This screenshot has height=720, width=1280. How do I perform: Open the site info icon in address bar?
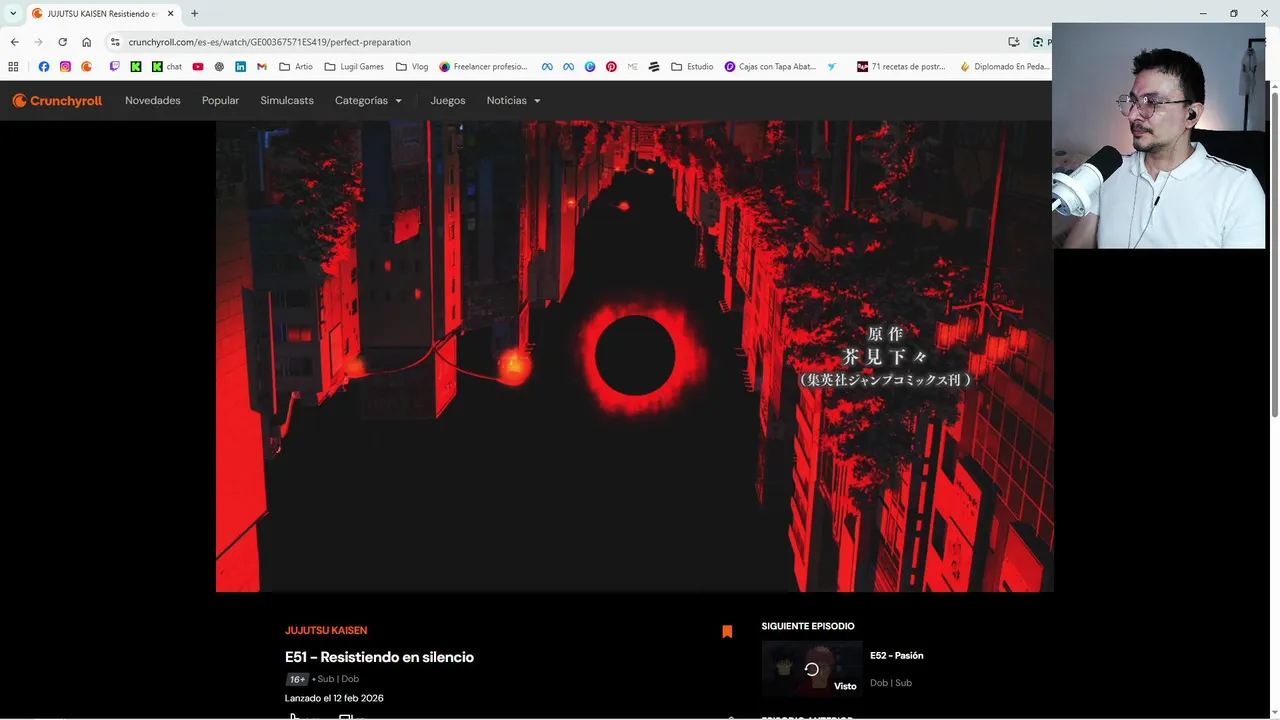[x=115, y=42]
